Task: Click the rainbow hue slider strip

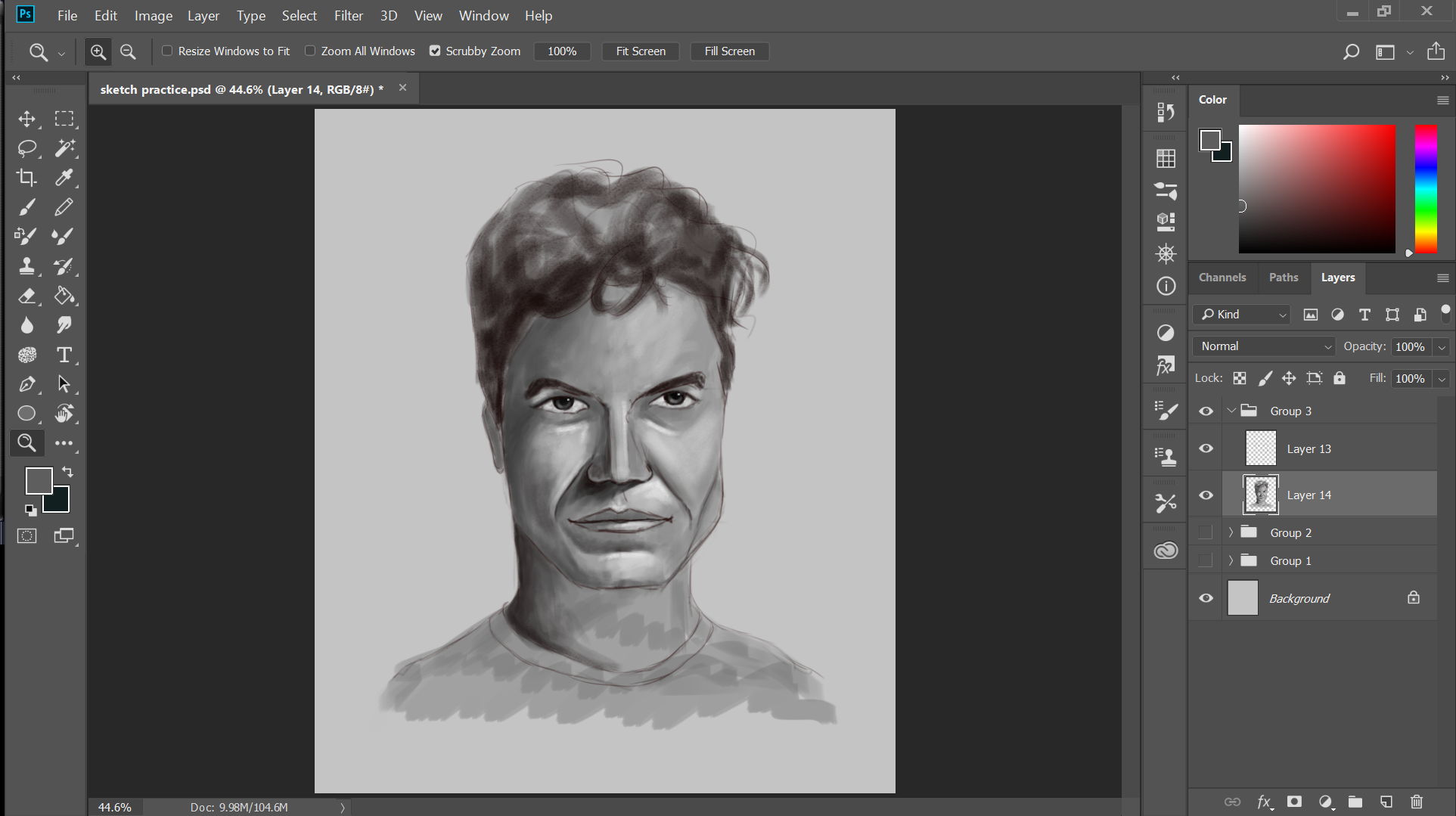Action: (x=1426, y=189)
